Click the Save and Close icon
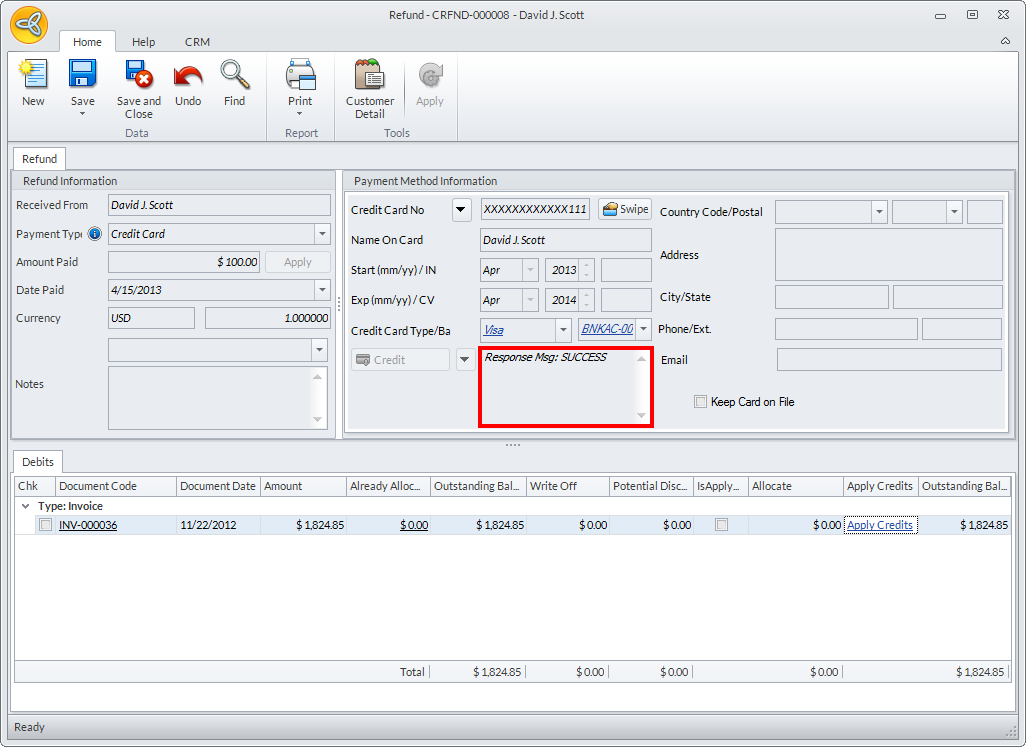The image size is (1026, 747). coord(138,76)
